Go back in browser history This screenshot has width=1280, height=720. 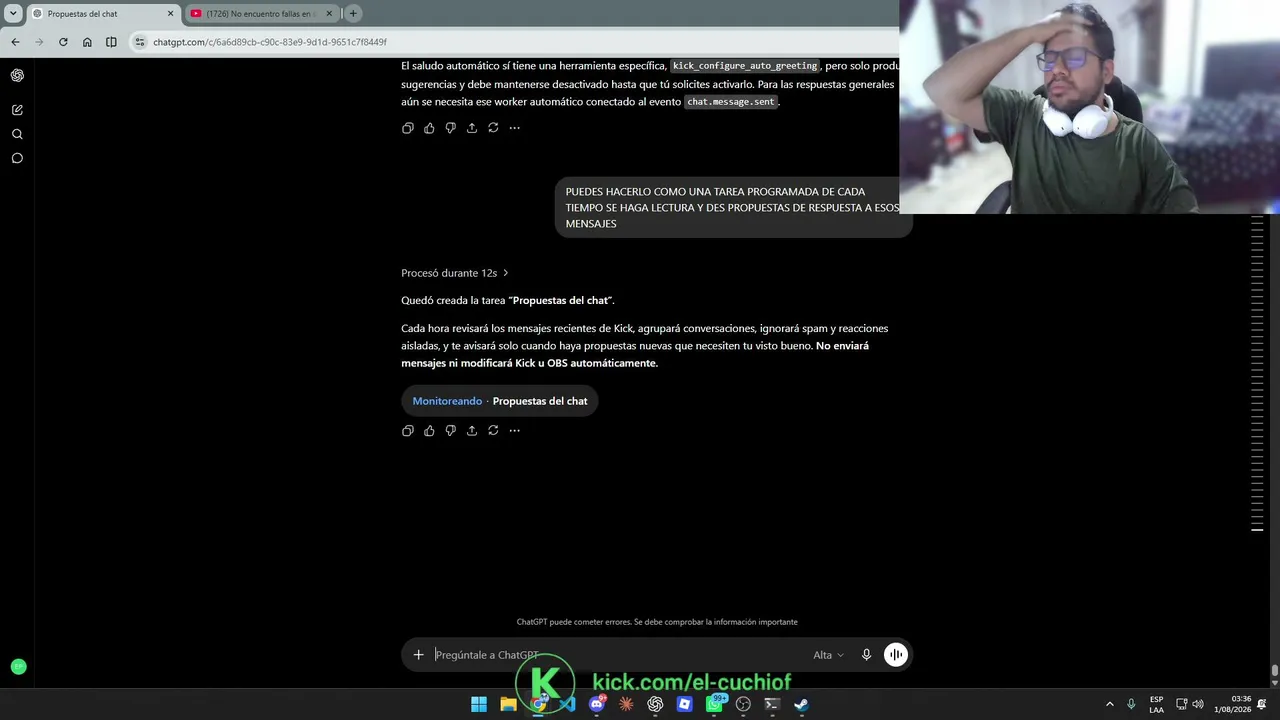15,42
